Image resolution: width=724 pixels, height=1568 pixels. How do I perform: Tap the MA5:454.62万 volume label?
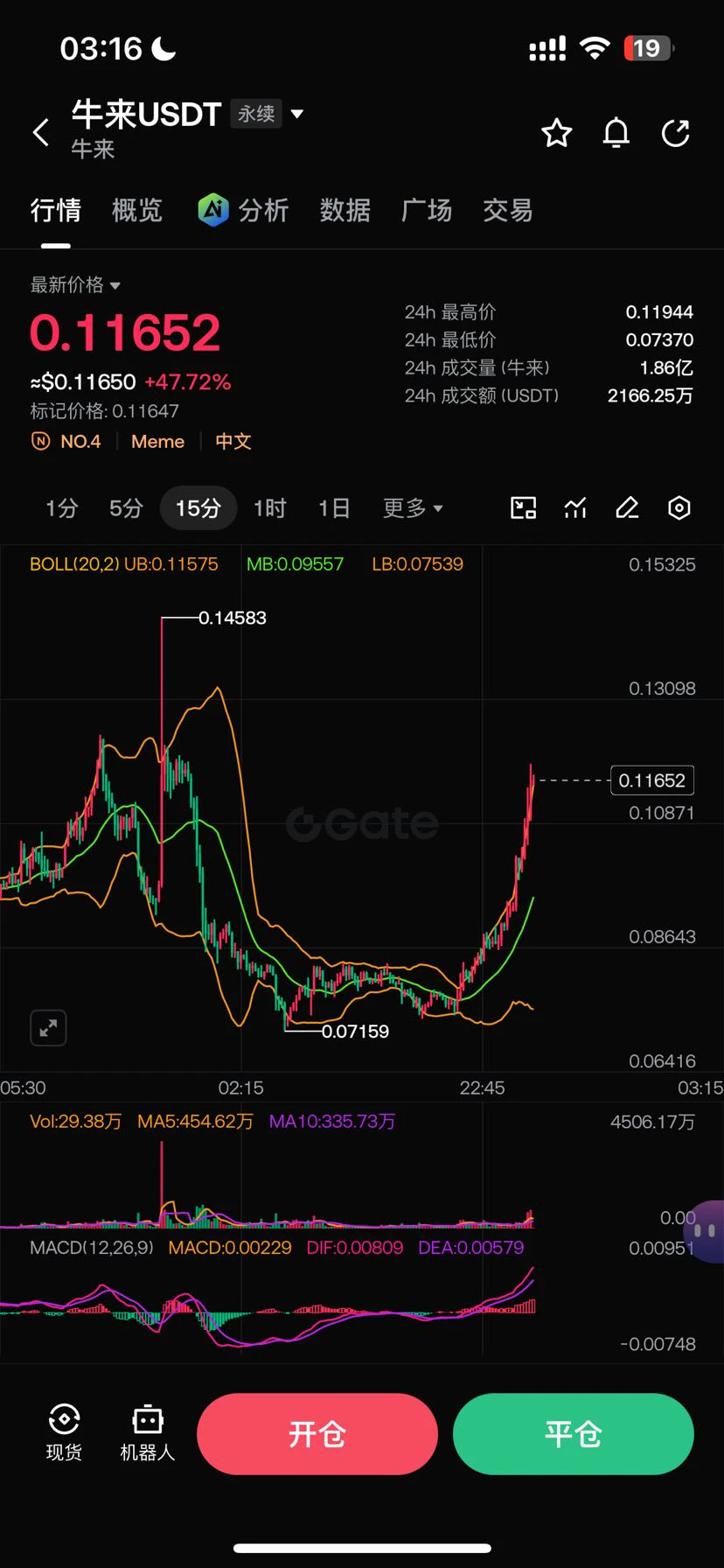pos(196,1121)
